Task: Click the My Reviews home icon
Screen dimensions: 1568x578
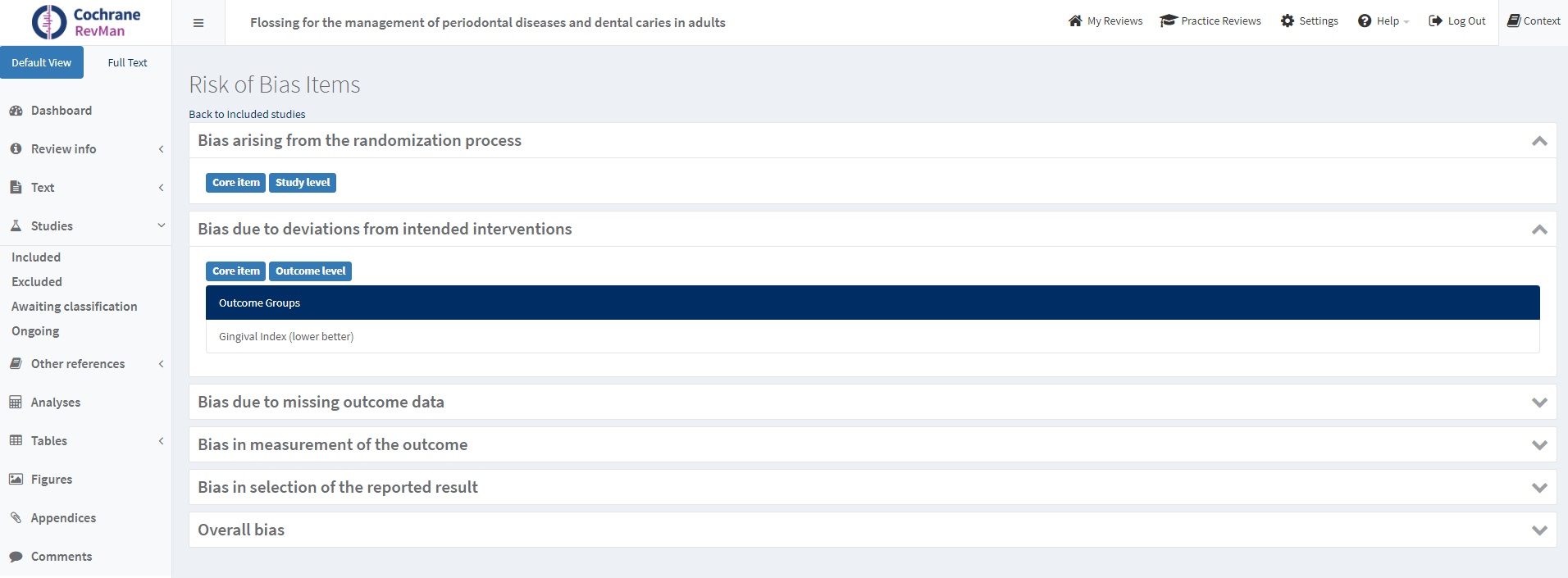Action: [1075, 21]
